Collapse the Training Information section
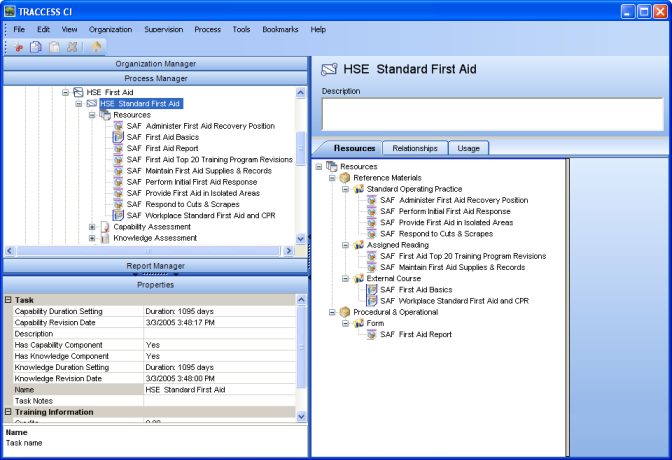672x460 pixels. click(8, 412)
